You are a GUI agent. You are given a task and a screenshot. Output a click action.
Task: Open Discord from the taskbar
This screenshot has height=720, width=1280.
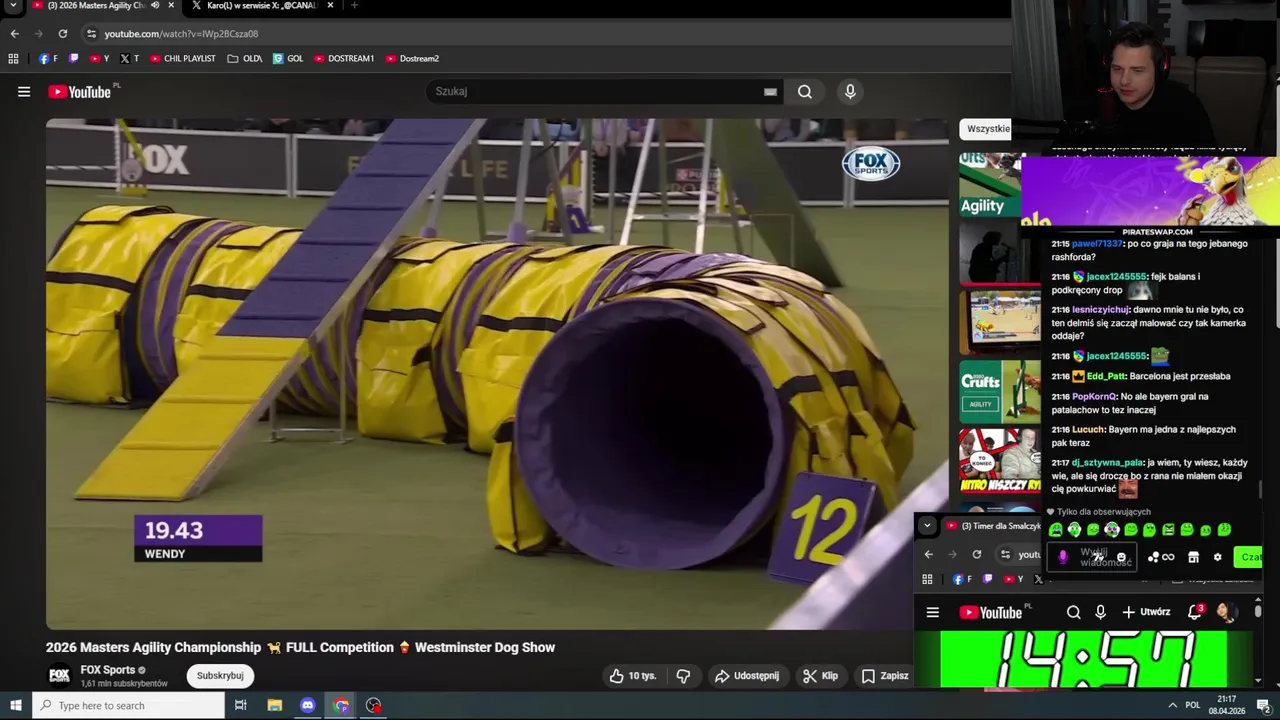click(308, 706)
